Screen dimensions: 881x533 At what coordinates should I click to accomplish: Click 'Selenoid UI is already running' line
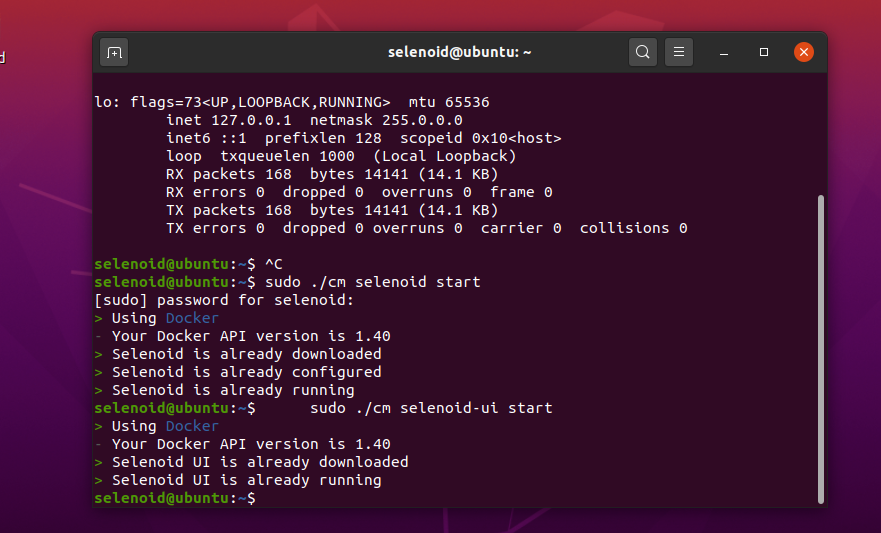tap(238, 480)
